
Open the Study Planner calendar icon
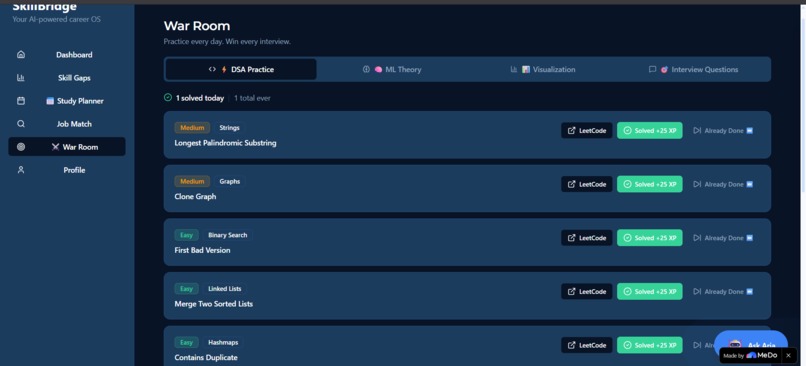21,101
